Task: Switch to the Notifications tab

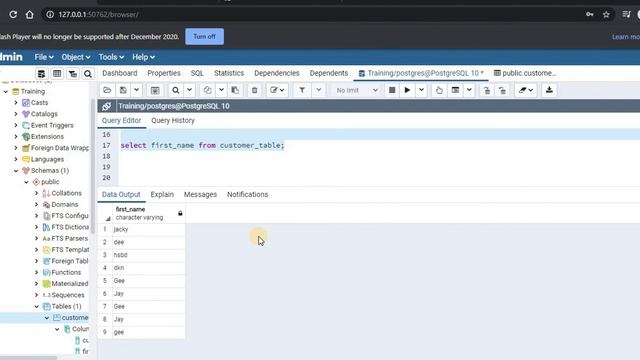Action: click(247, 194)
